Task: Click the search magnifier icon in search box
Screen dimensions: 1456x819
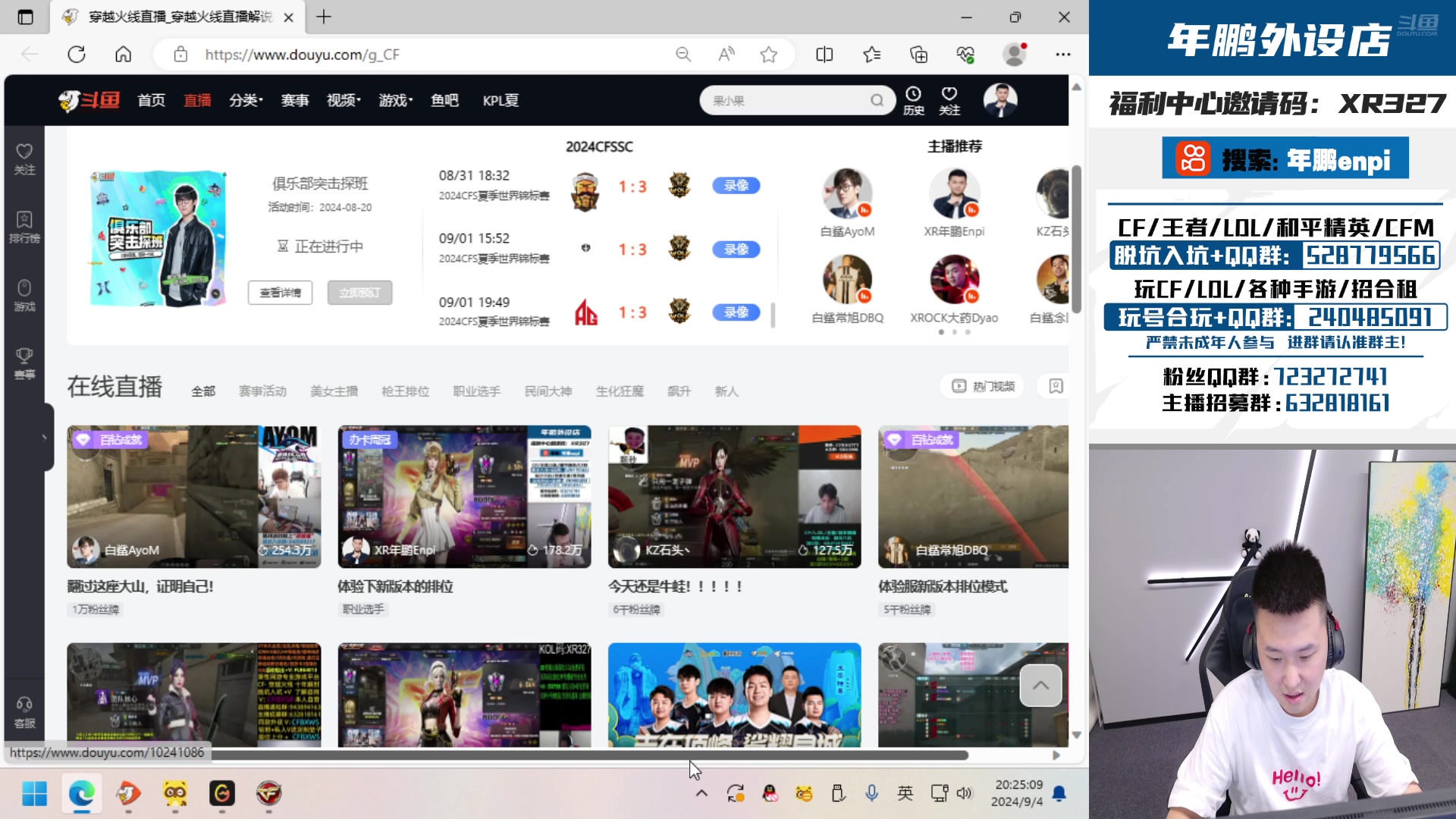Action: point(877,100)
